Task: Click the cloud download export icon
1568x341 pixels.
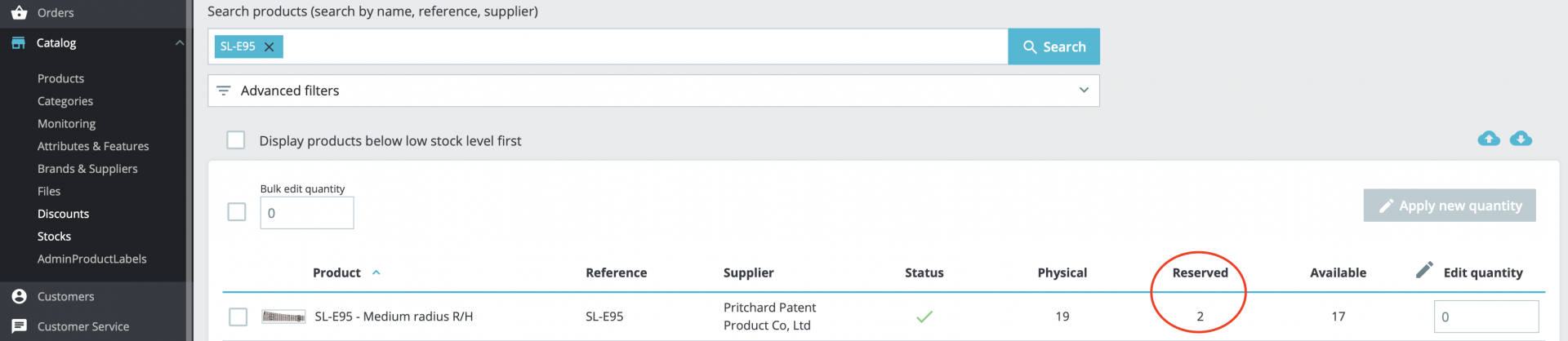Action: 1521,139
